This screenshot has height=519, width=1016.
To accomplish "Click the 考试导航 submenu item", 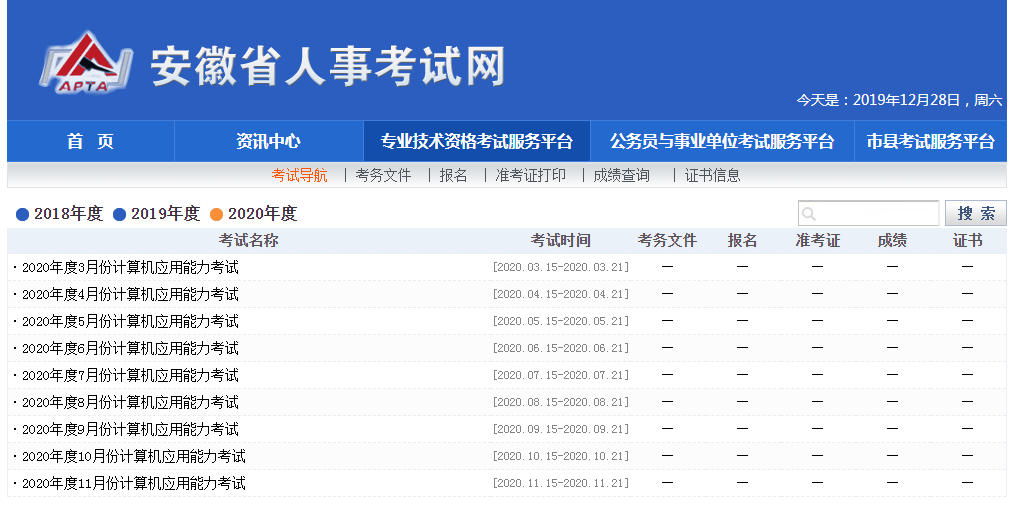I will coord(299,175).
